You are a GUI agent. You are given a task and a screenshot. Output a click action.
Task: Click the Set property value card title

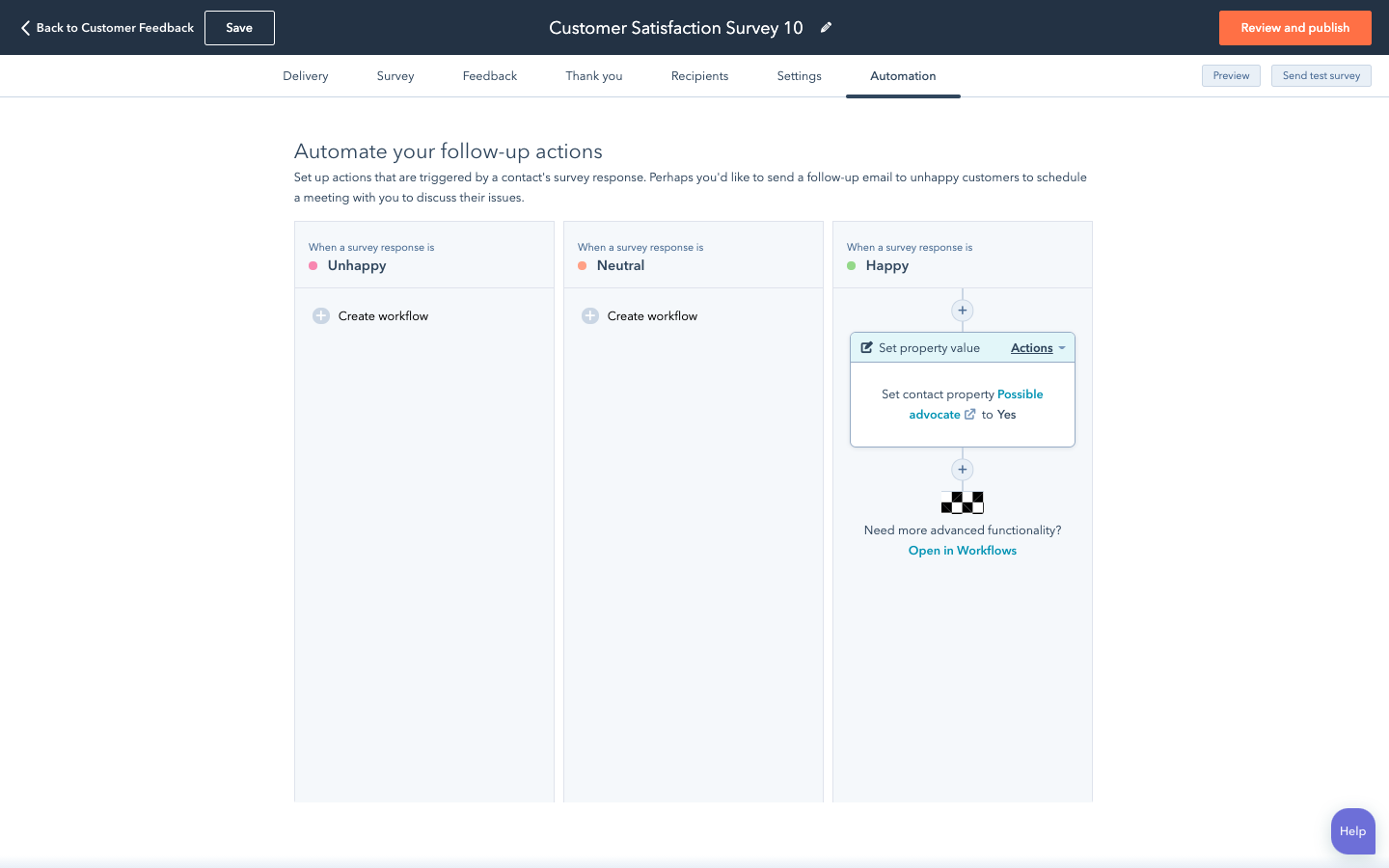pyautogui.click(x=929, y=348)
